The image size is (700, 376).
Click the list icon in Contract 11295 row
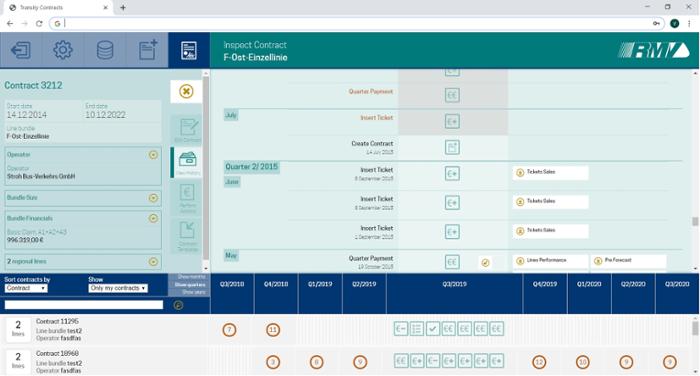click(417, 329)
